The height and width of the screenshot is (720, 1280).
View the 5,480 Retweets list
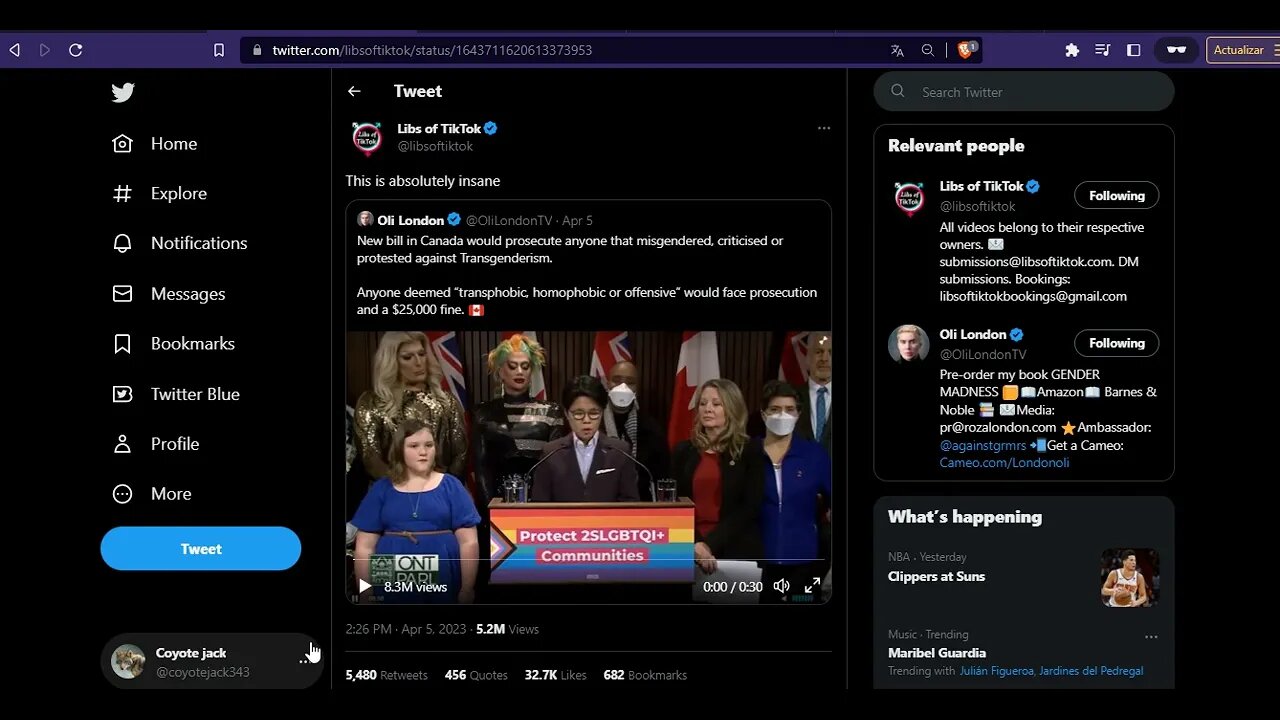pos(386,675)
